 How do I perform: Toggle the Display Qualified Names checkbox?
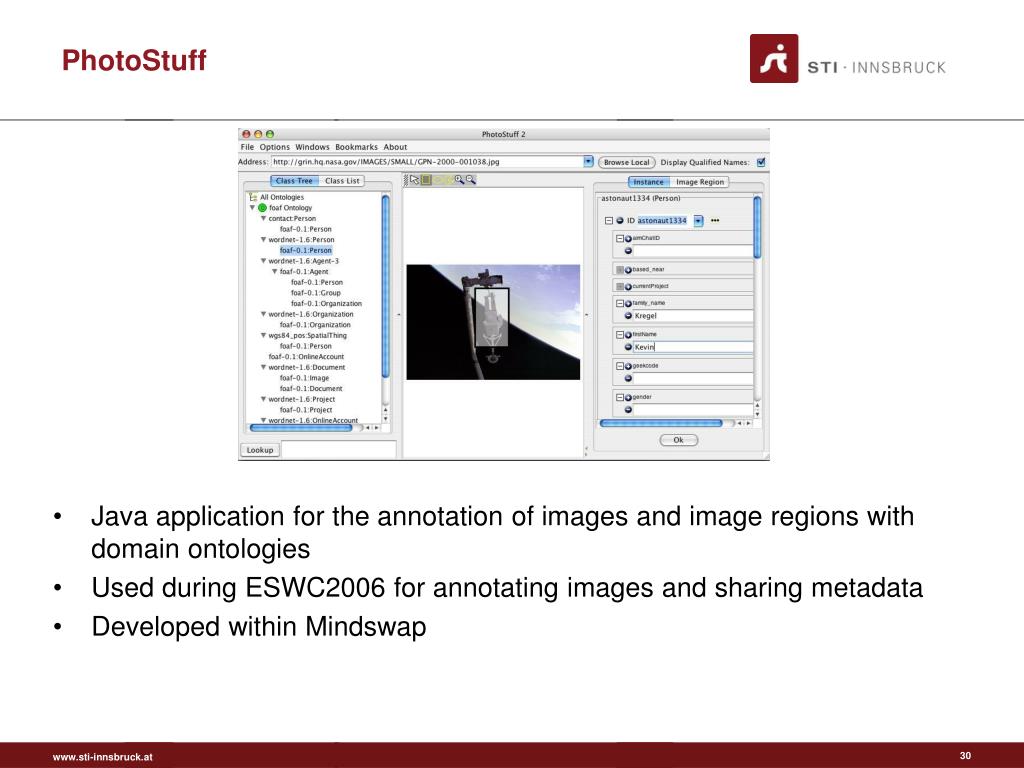click(761, 162)
